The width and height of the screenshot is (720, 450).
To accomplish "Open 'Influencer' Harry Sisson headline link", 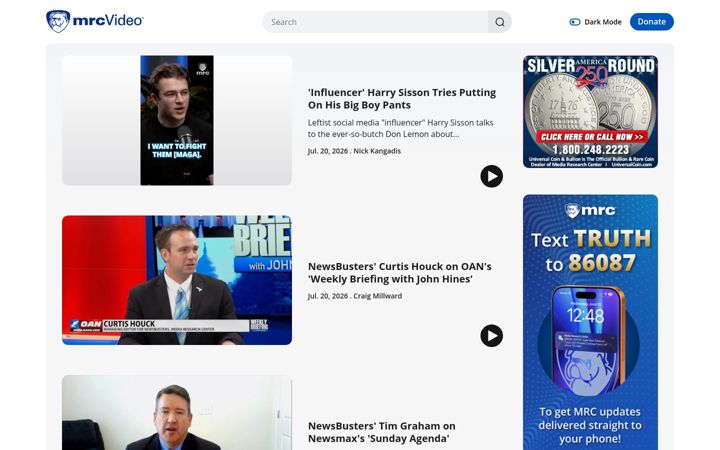I will 402,99.
